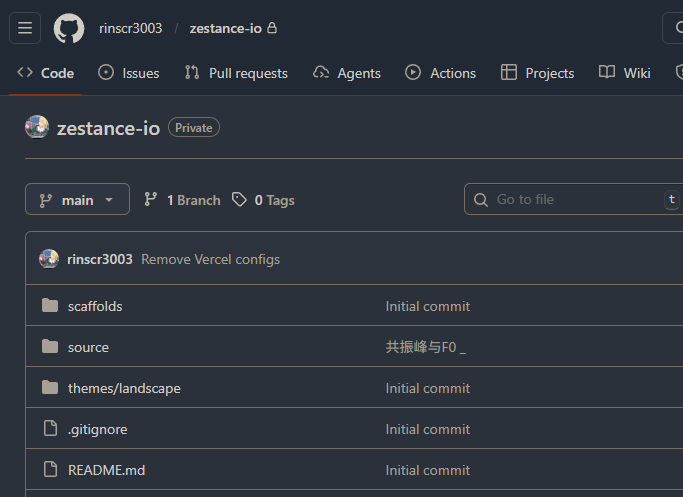Click the search magnifier icon at top right

click(x=674, y=28)
